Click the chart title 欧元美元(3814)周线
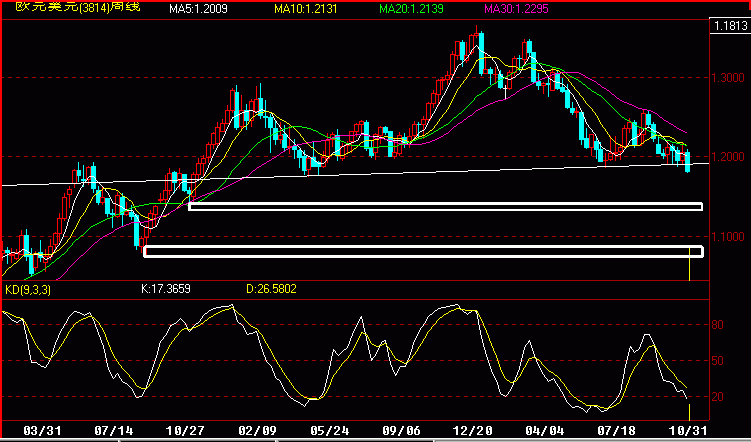The height and width of the screenshot is (442, 751). (x=78, y=7)
